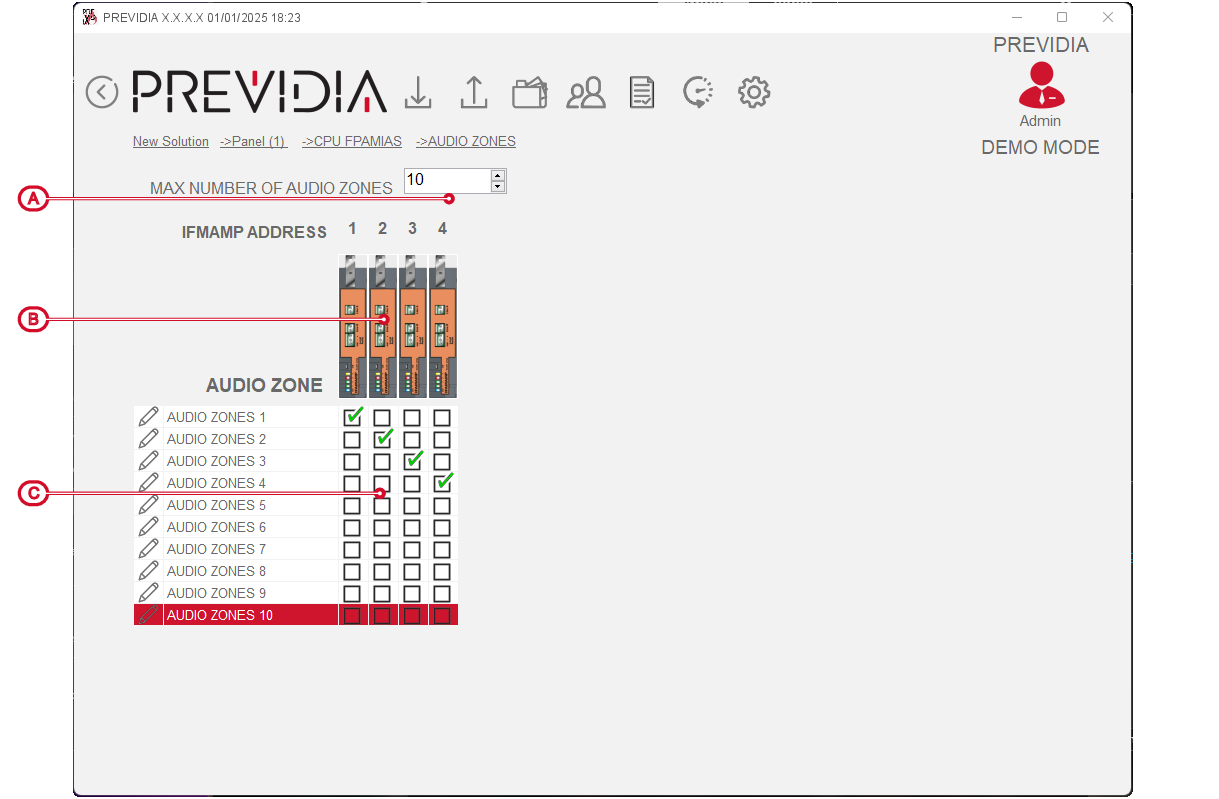The width and height of the screenshot is (1219, 799).
Task: Edit AUDIO ZONES 5 using its pencil icon
Action: point(149,504)
